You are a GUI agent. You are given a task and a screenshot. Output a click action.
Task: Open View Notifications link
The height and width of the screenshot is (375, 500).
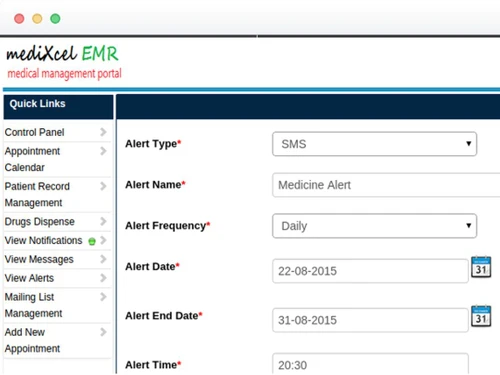coord(43,240)
